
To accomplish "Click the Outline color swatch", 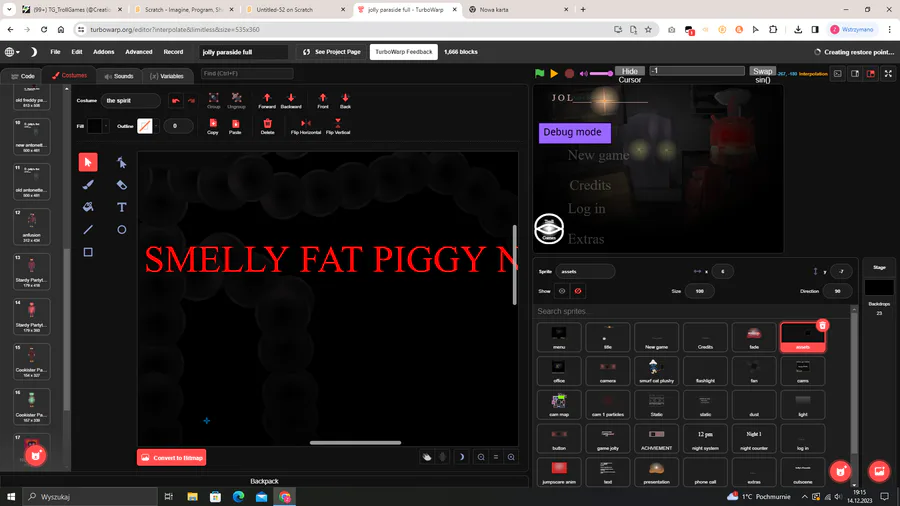I will pos(145,126).
